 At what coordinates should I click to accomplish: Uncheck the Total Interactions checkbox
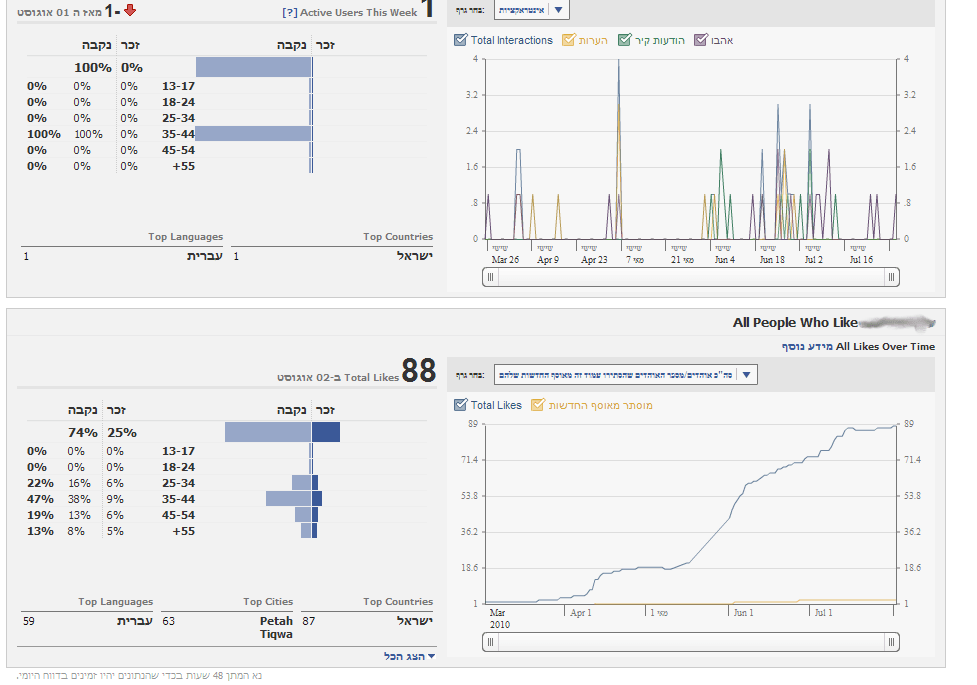tap(460, 40)
